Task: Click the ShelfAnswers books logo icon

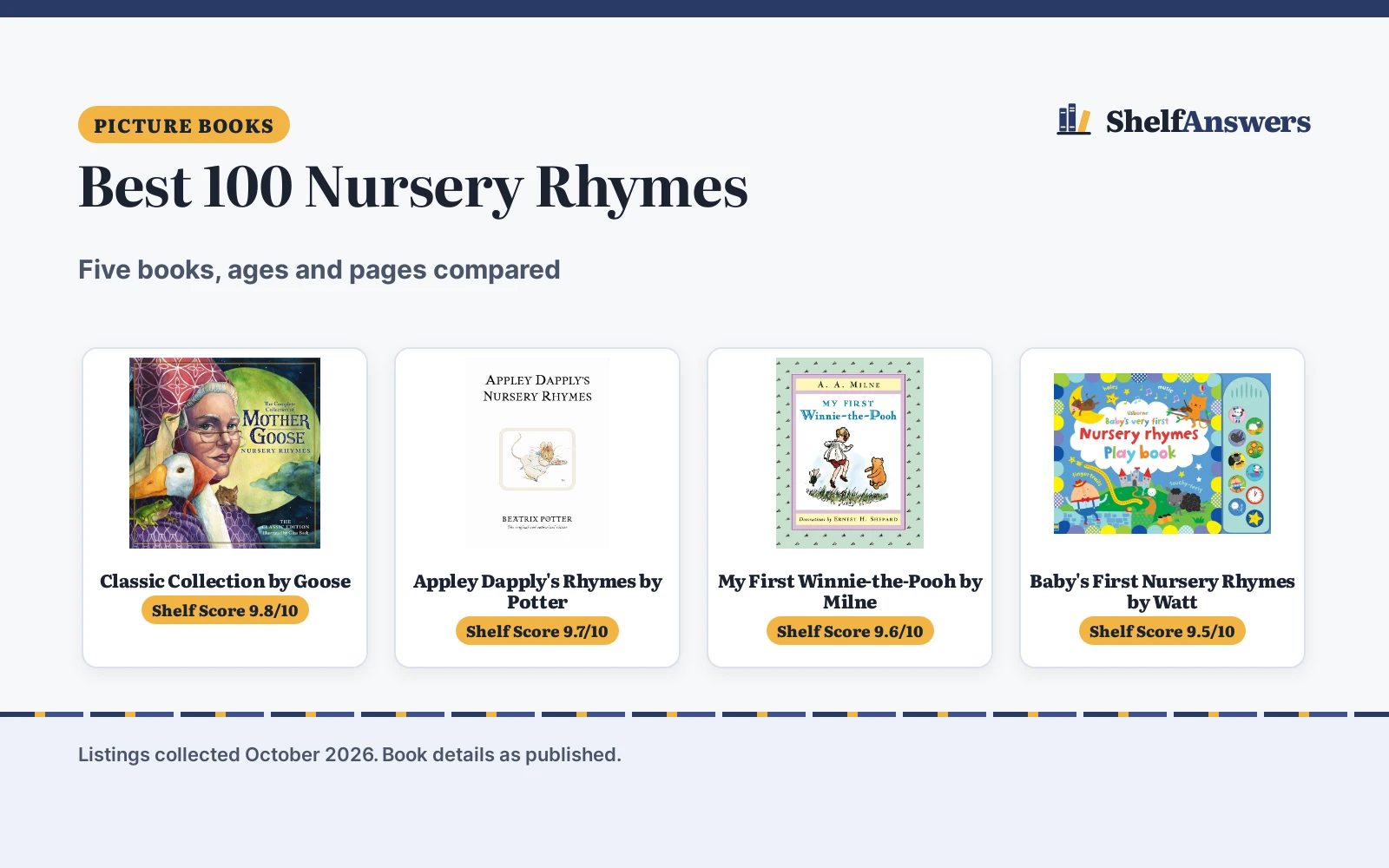Action: pyautogui.click(x=1073, y=120)
